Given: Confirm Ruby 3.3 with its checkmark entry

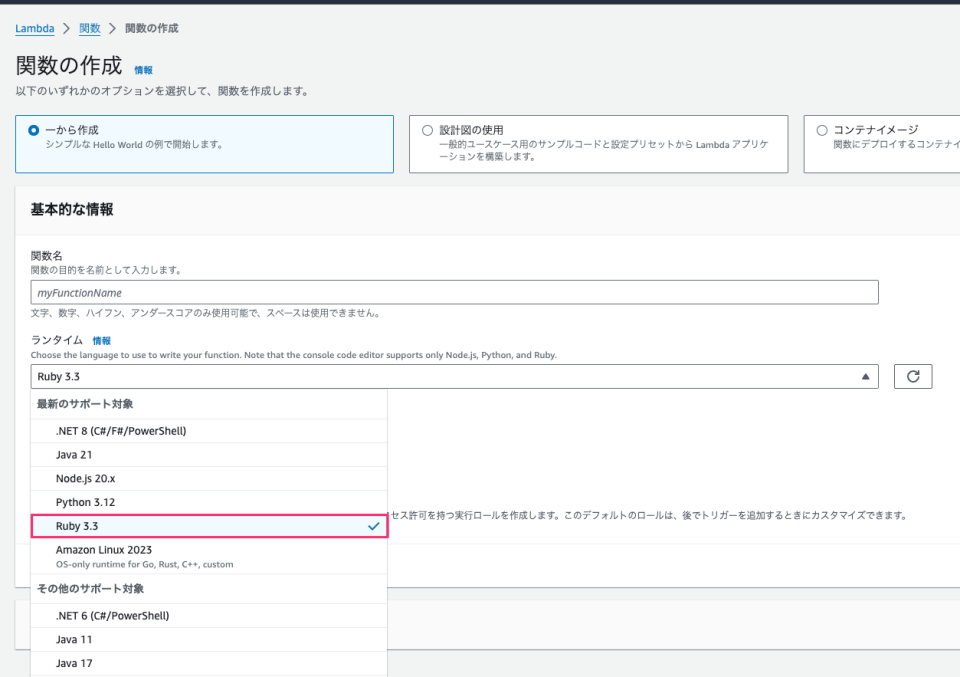Looking at the screenshot, I should coord(200,526).
